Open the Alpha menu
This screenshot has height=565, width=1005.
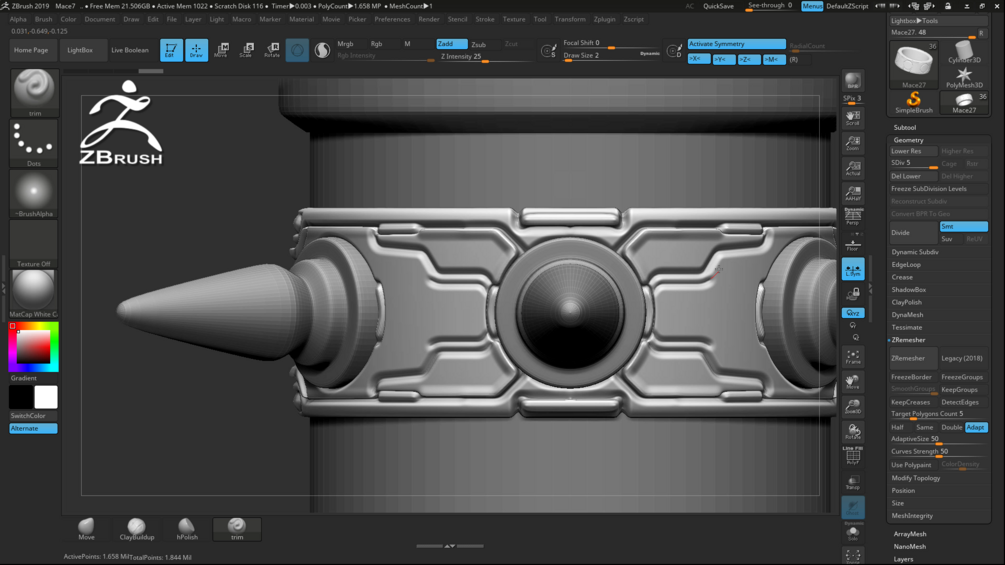tap(18, 19)
